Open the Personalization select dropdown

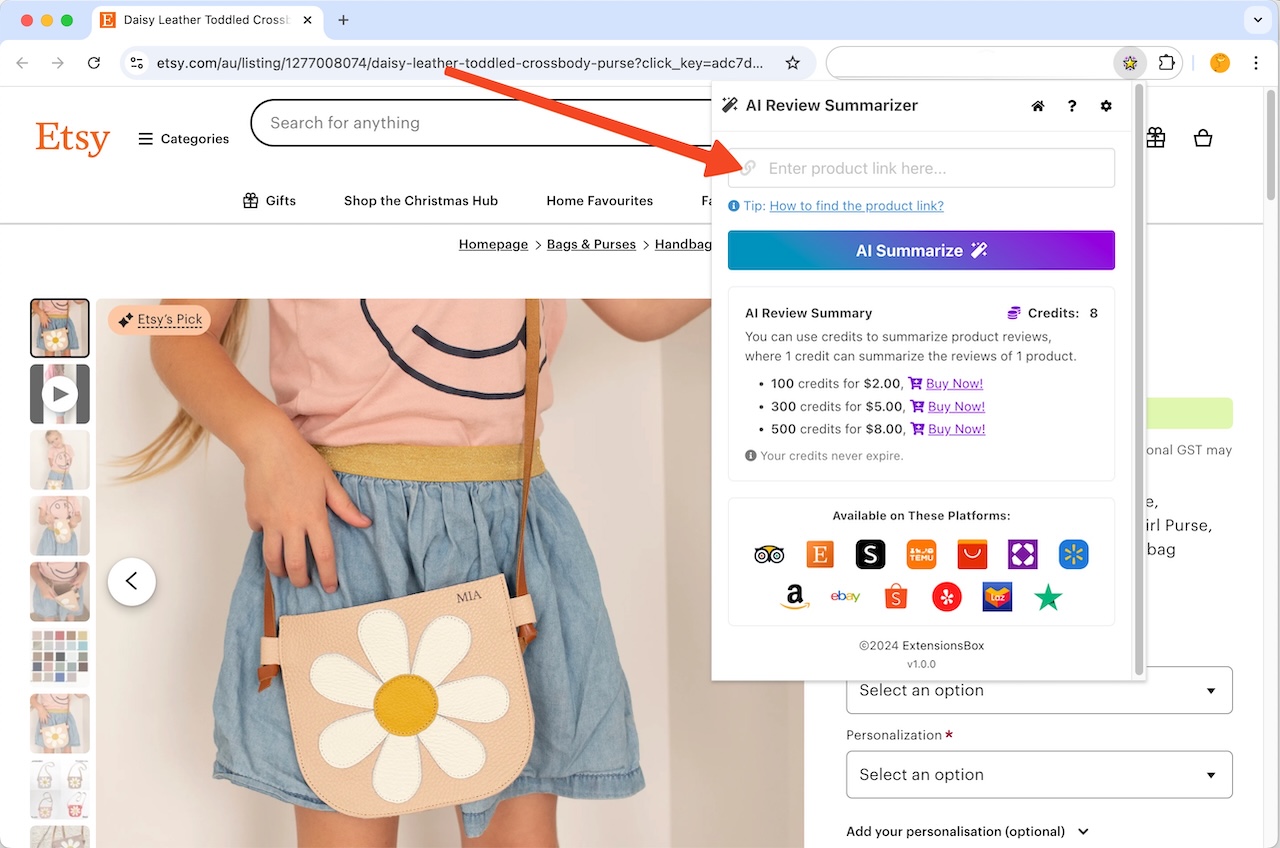coord(1039,774)
